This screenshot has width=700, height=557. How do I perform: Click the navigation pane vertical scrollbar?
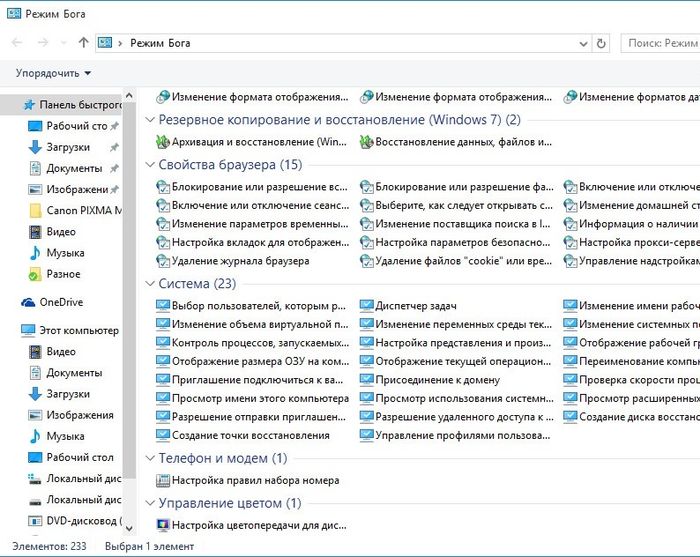pyautogui.click(x=129, y=300)
